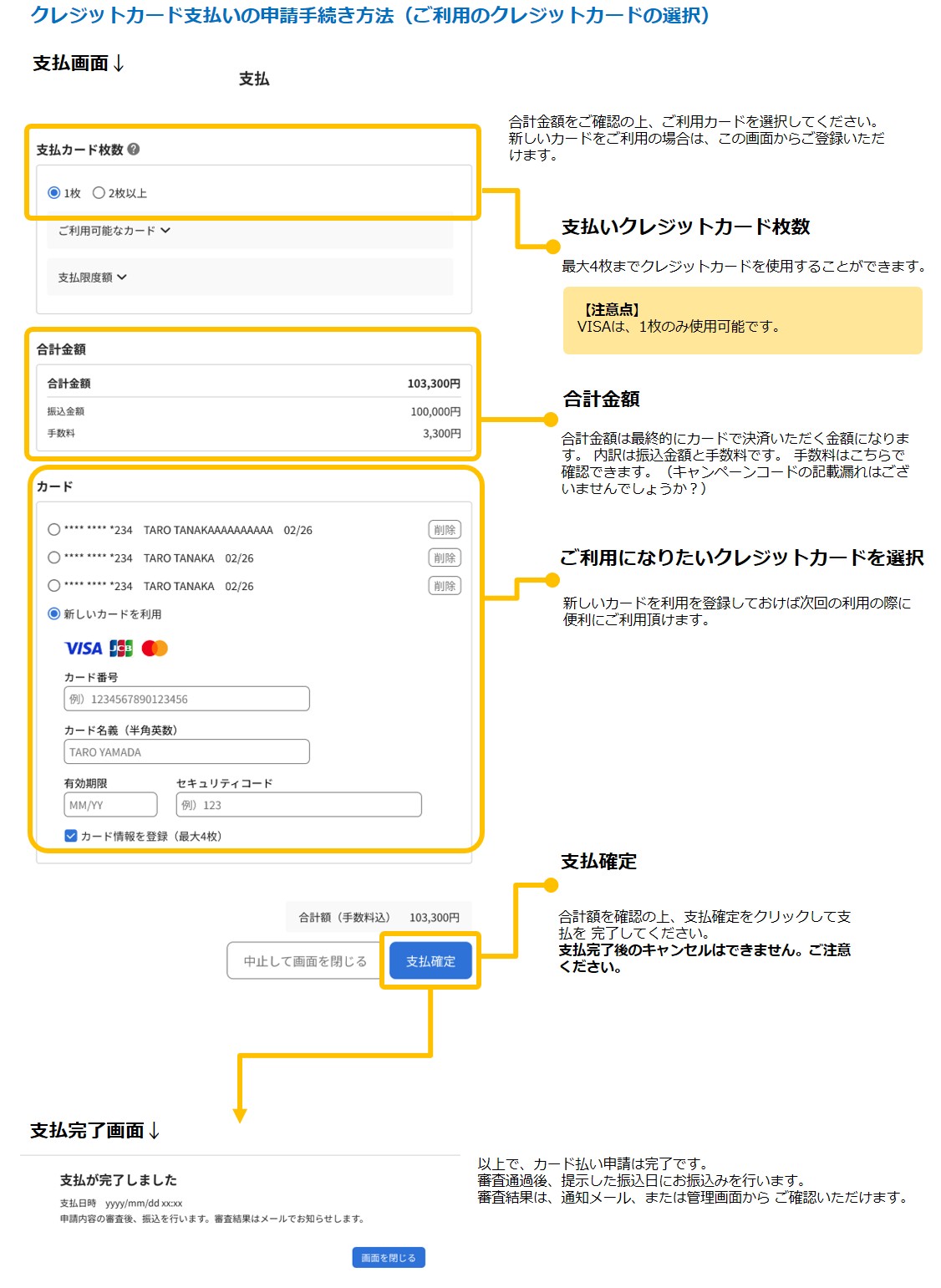This screenshot has width=941, height=1288.
Task: Select the 1枚 radio button
Action: pos(54,193)
